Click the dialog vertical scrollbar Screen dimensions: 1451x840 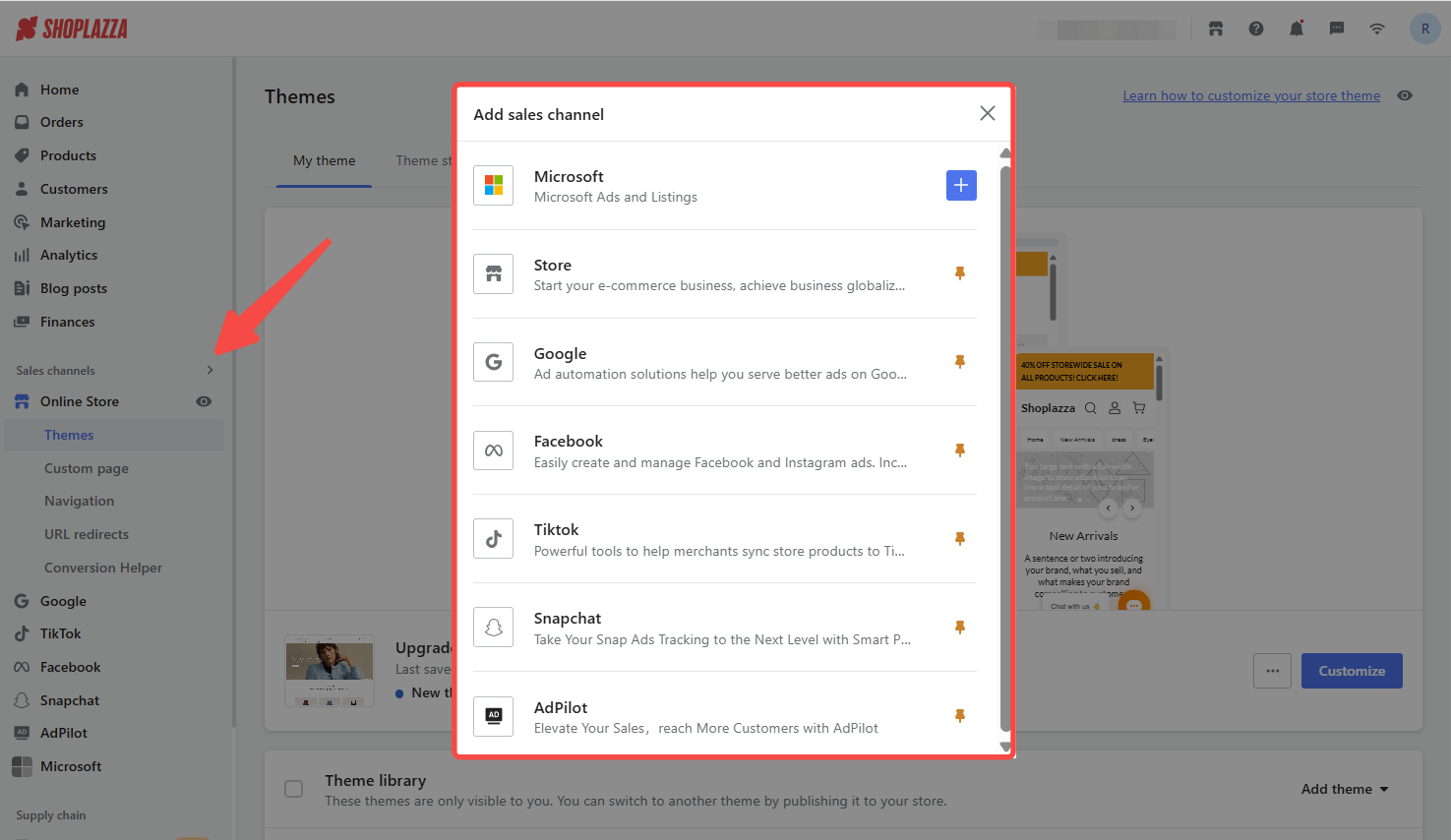1005,450
